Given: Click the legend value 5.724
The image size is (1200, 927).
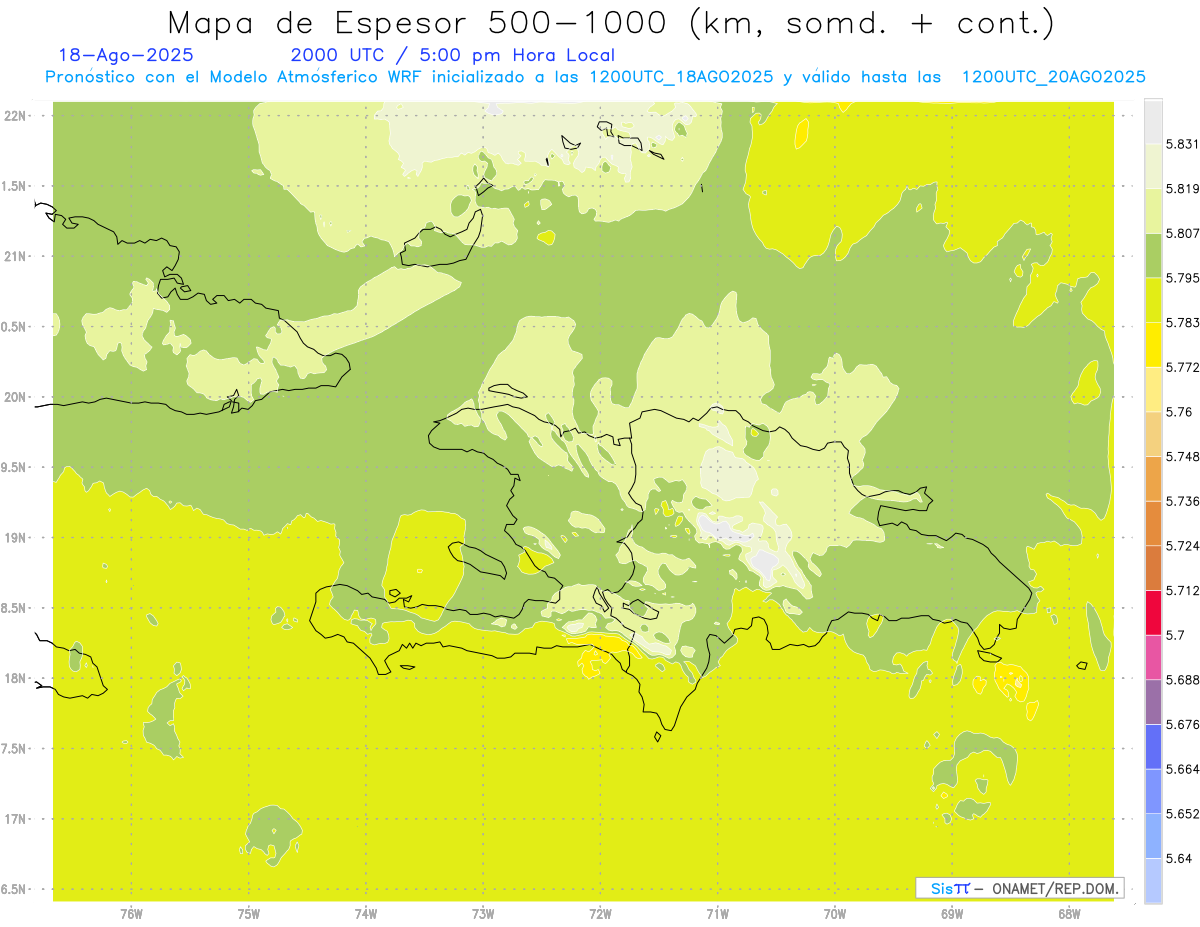Looking at the screenshot, I should point(1183,546).
